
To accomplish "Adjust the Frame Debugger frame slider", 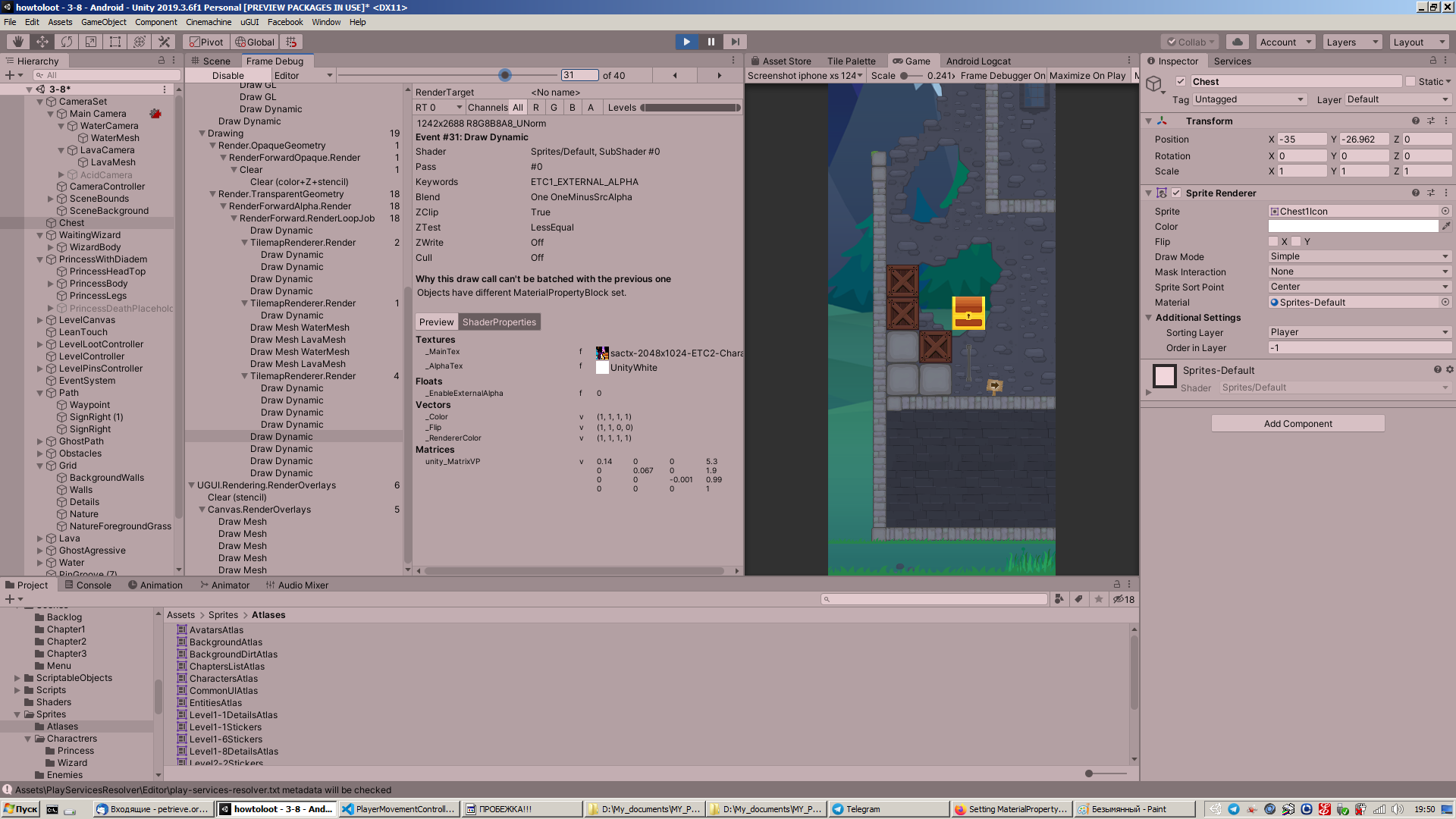I will tap(507, 75).
